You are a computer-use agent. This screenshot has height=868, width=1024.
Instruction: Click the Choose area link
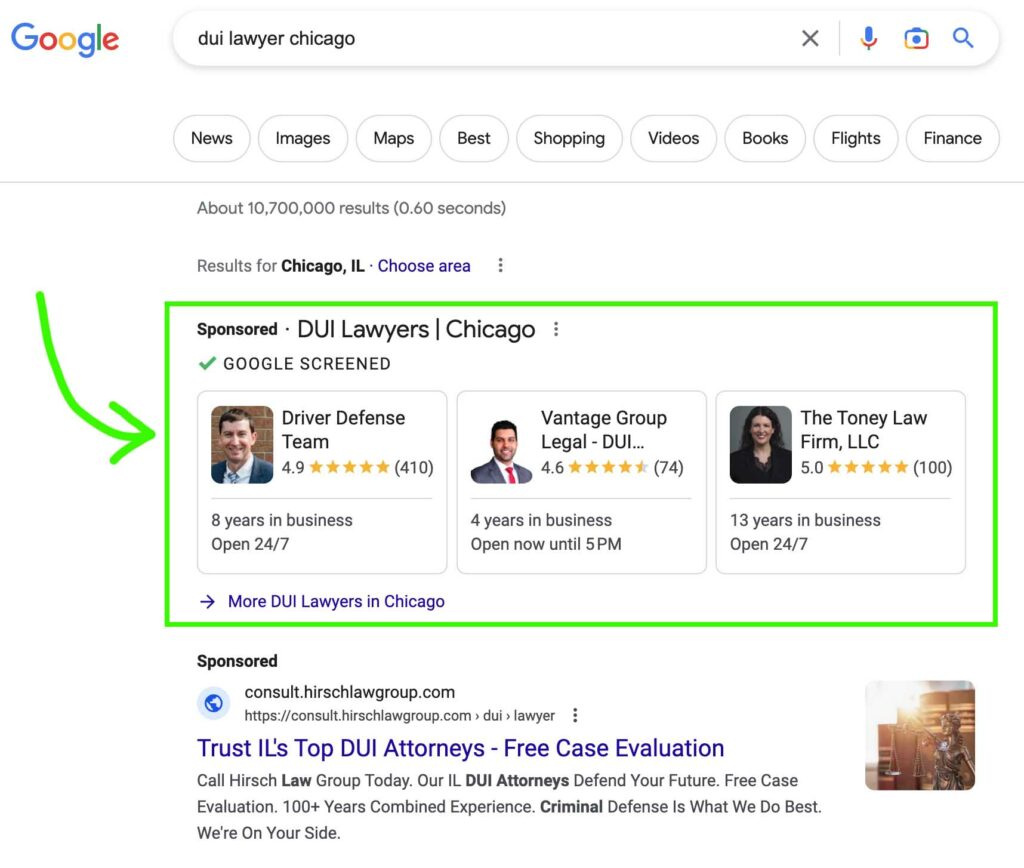tap(424, 266)
